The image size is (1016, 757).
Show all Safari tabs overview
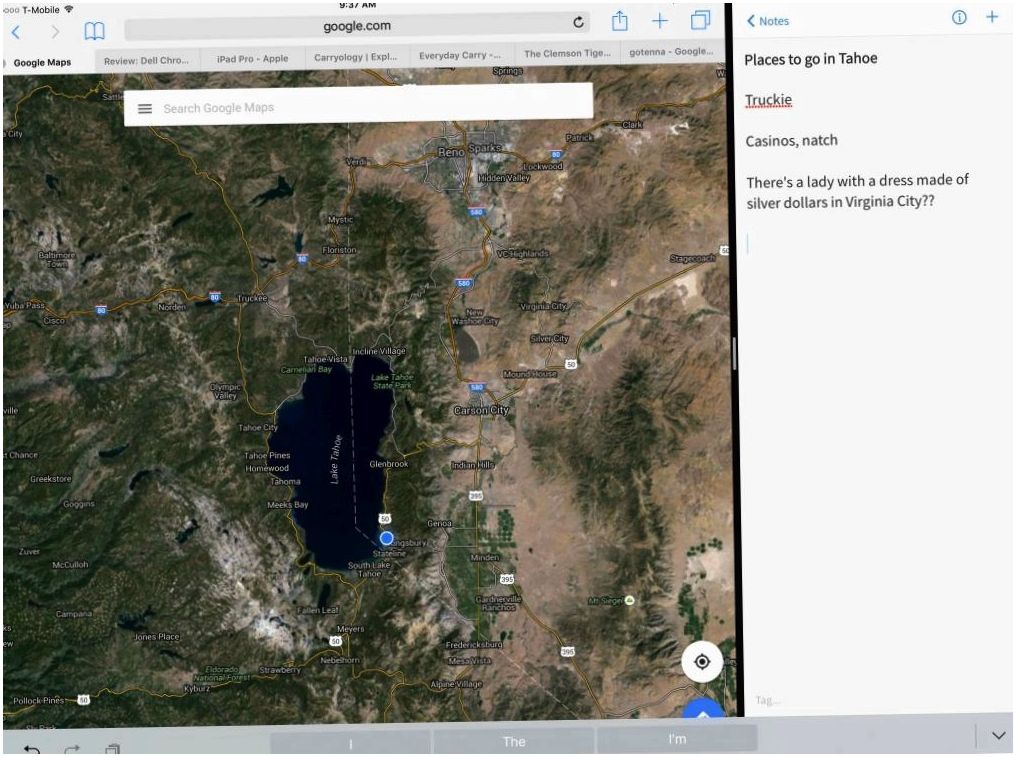pos(700,20)
